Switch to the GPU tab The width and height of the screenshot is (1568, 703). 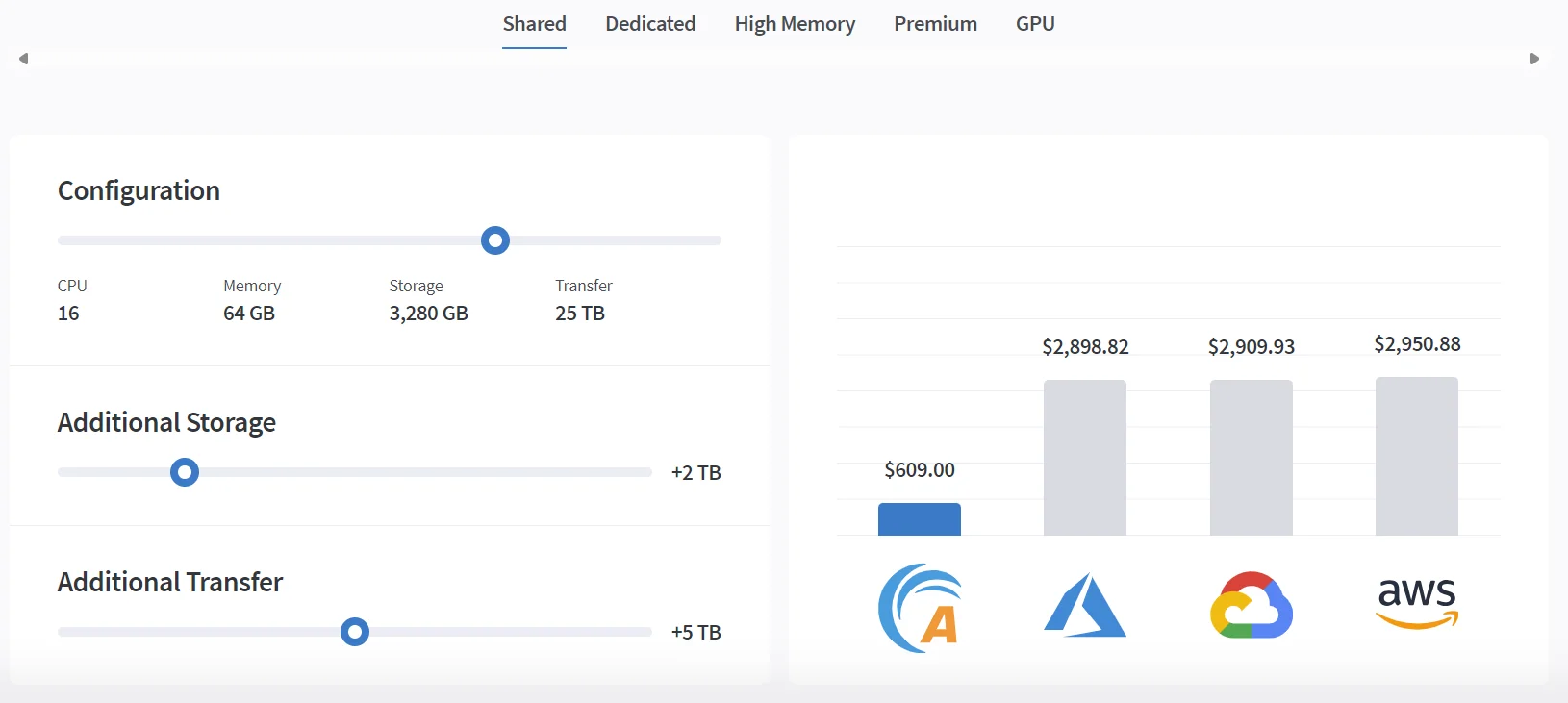click(x=1035, y=24)
